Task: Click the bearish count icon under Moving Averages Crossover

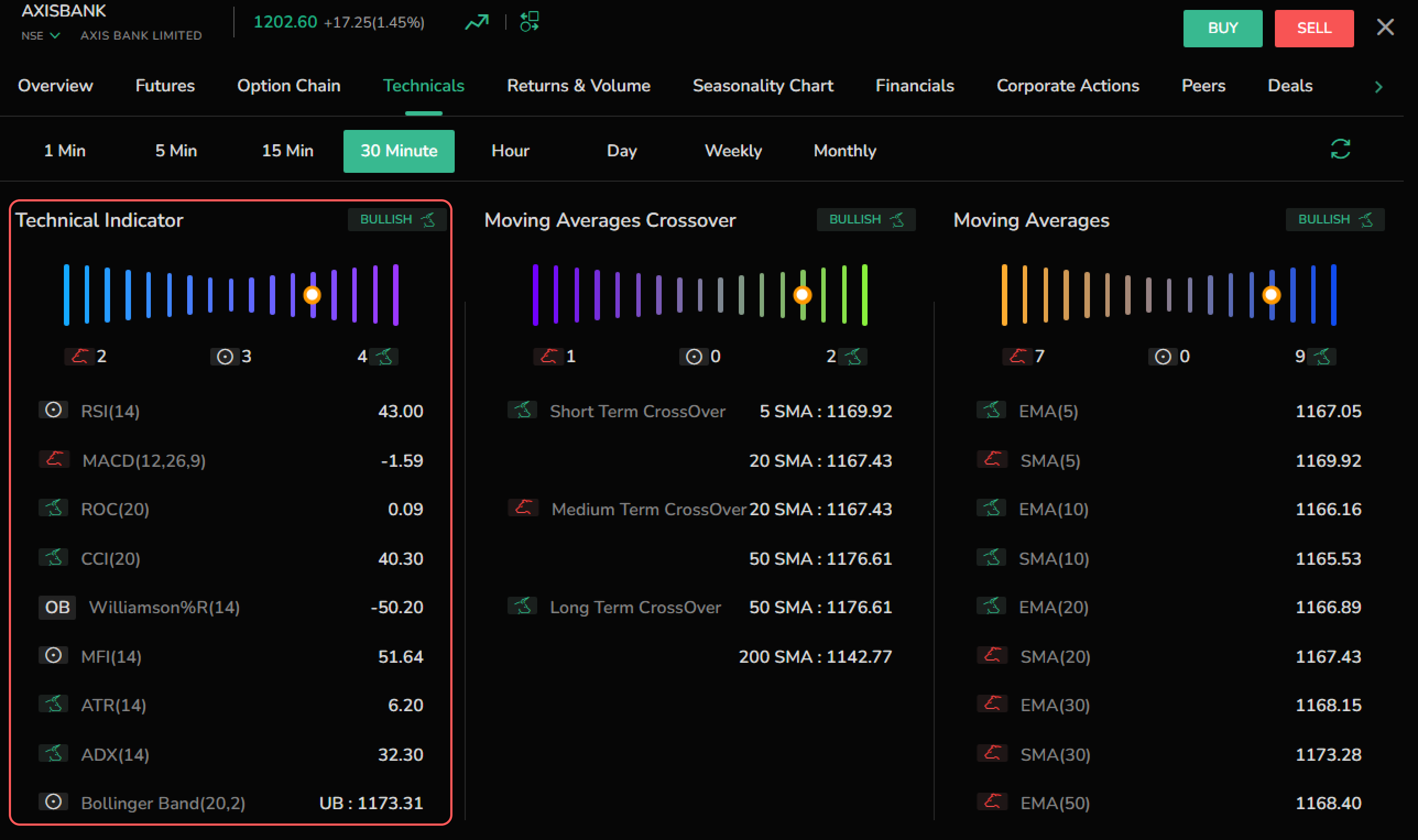Action: [548, 356]
